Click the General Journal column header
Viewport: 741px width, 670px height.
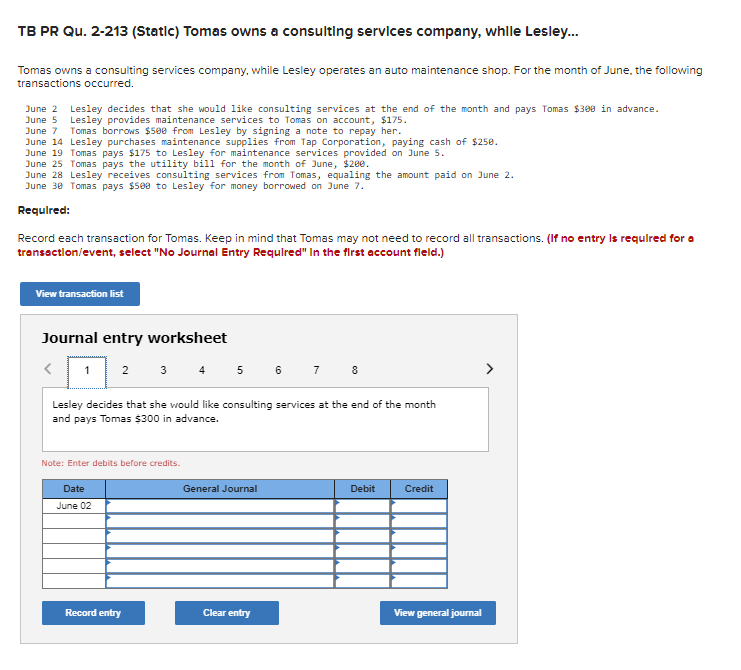click(220, 489)
